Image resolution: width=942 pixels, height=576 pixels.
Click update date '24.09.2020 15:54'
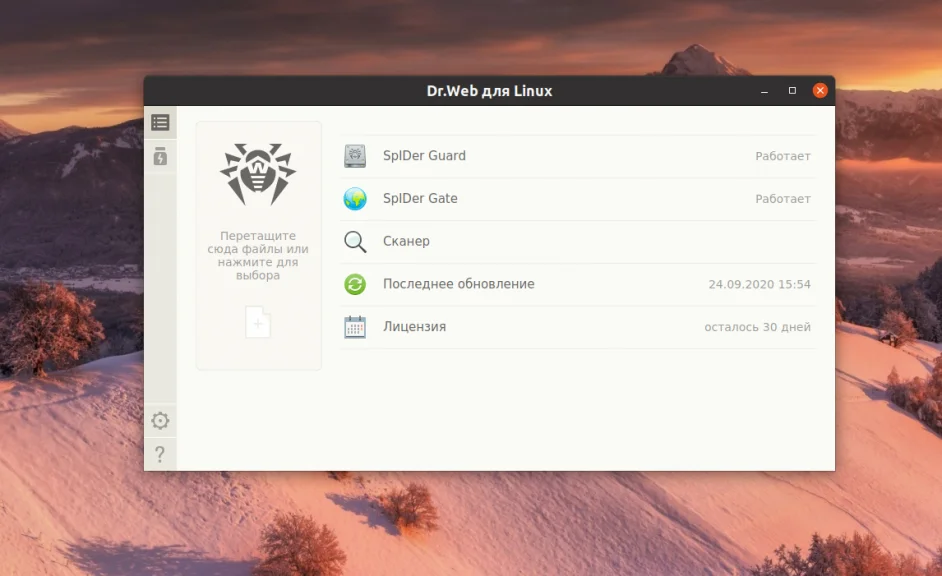(x=759, y=284)
